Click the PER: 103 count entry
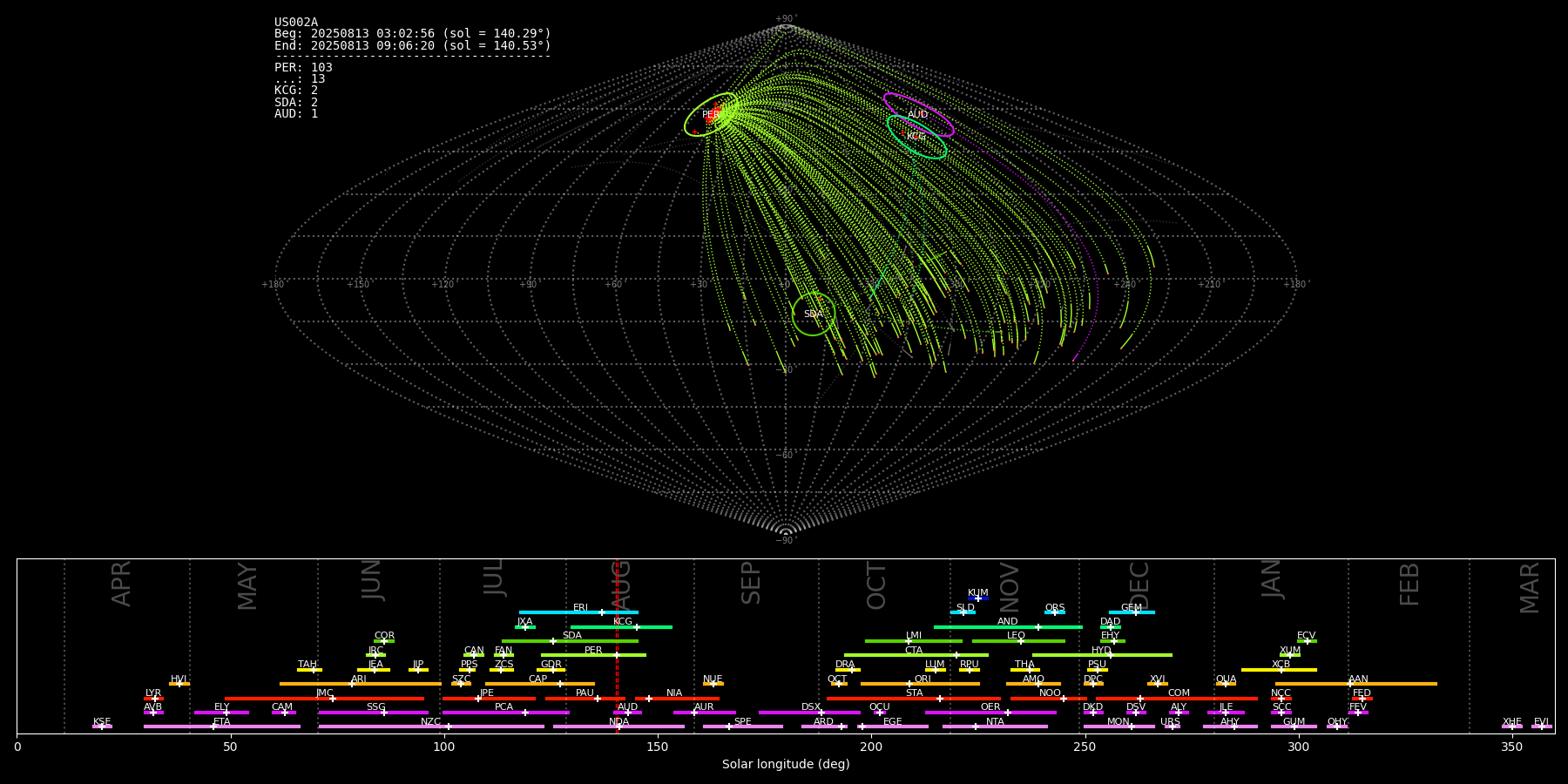This screenshot has height=784, width=1568. 303,68
